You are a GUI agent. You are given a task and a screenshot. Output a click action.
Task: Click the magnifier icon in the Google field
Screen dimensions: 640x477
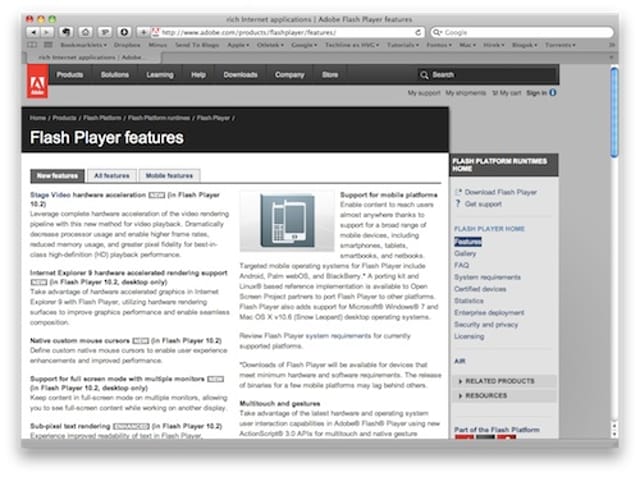click(437, 32)
